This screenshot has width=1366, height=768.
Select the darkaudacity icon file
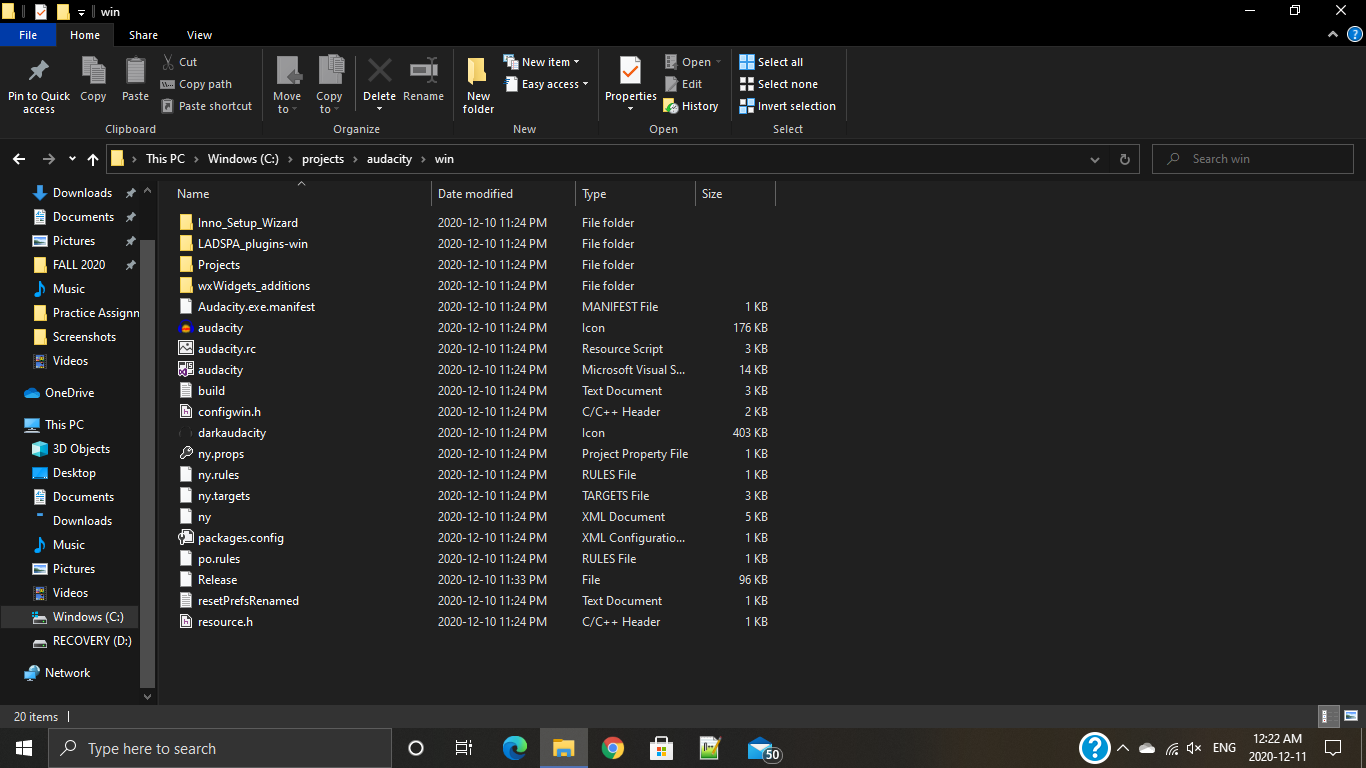pos(232,433)
